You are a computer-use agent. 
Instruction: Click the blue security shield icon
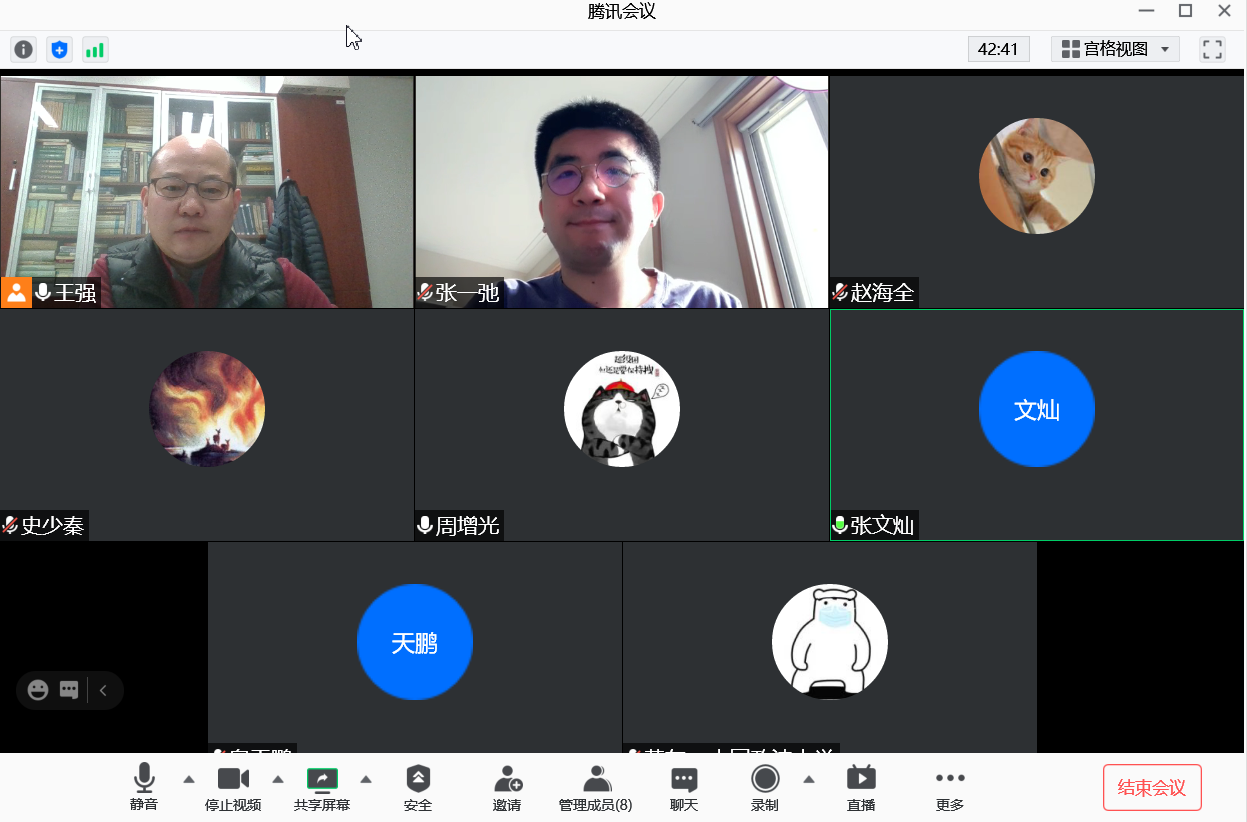coord(59,49)
